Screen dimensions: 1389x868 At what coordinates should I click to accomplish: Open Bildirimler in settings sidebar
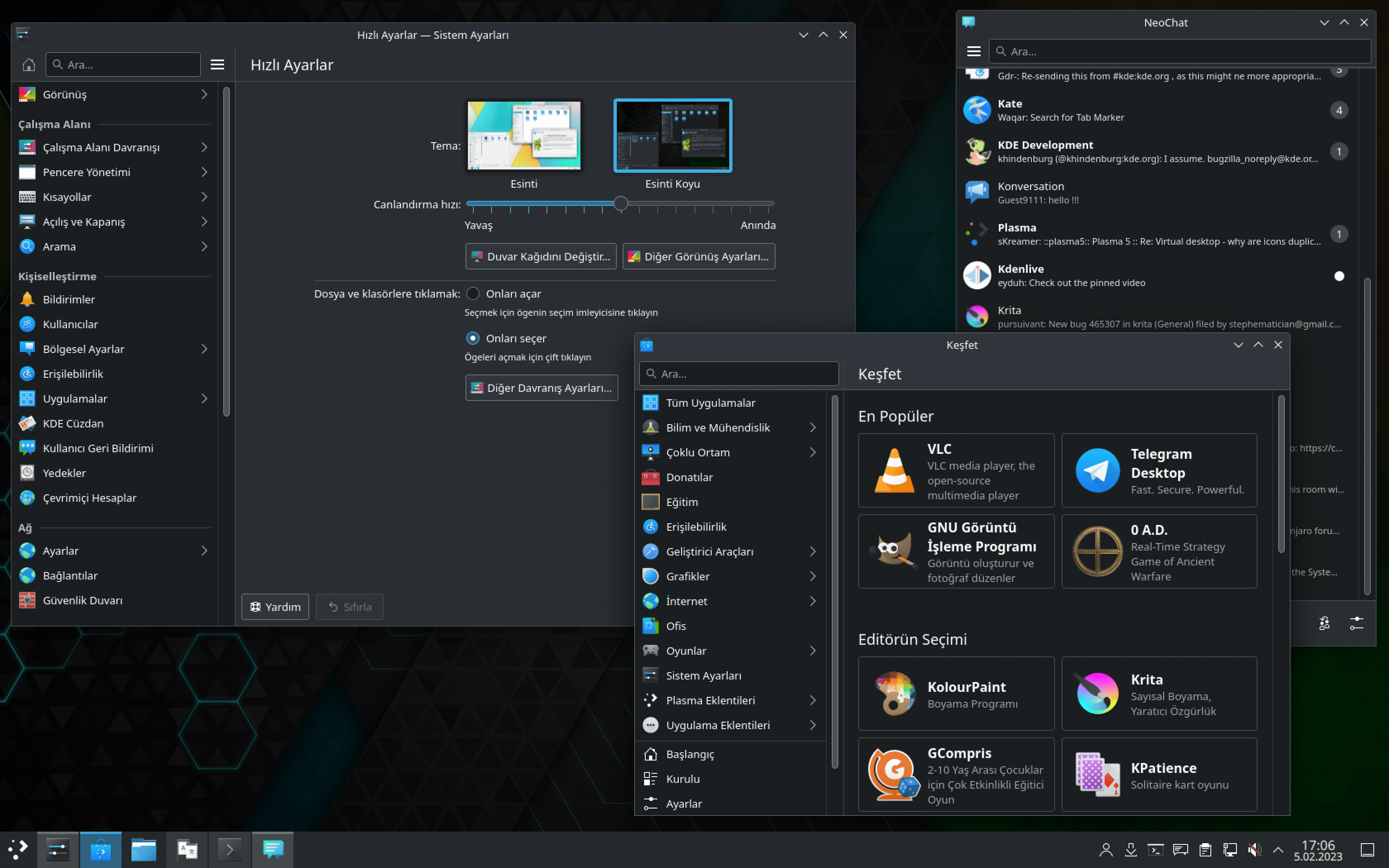click(69, 299)
